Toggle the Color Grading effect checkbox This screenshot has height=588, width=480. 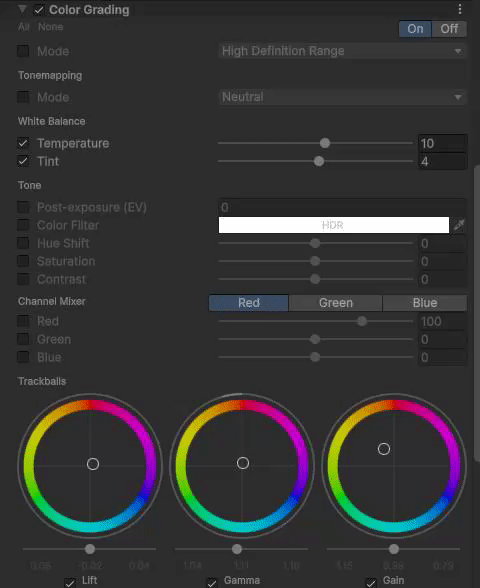tap(39, 10)
